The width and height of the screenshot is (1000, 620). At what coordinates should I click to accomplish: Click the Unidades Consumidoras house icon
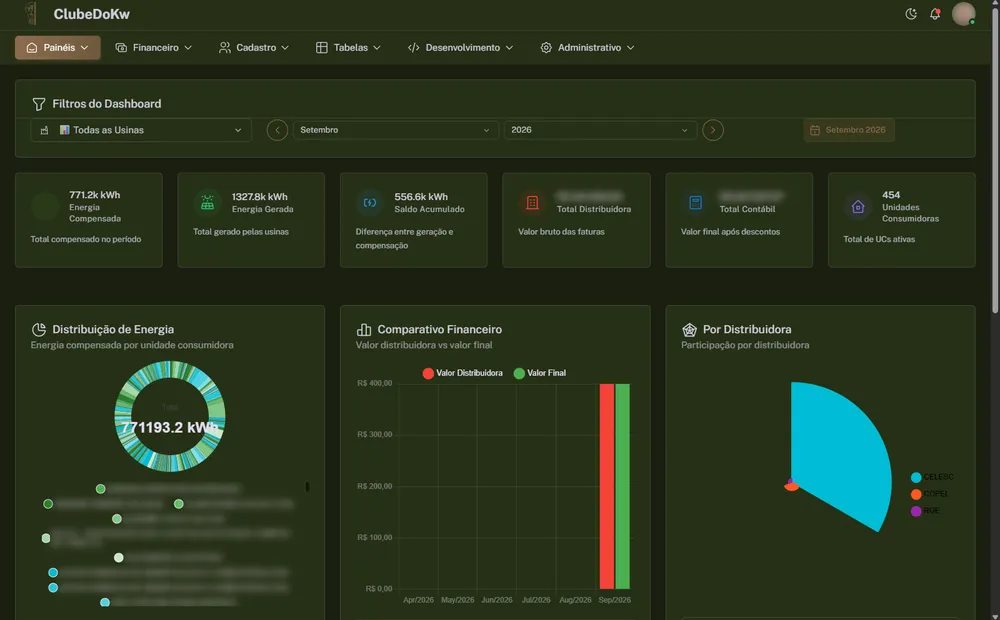click(x=858, y=207)
